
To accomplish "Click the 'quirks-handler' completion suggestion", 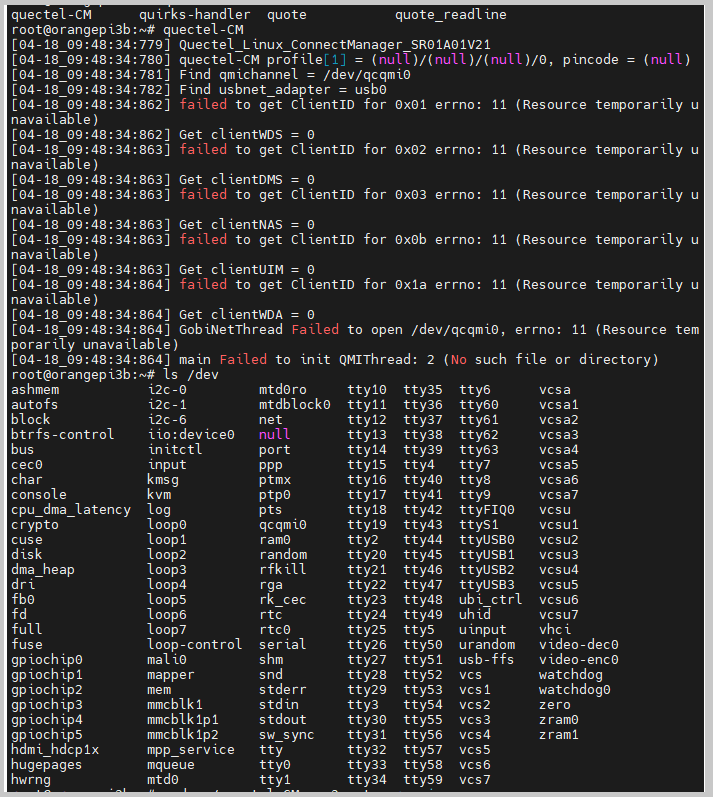I will click(195, 15).
